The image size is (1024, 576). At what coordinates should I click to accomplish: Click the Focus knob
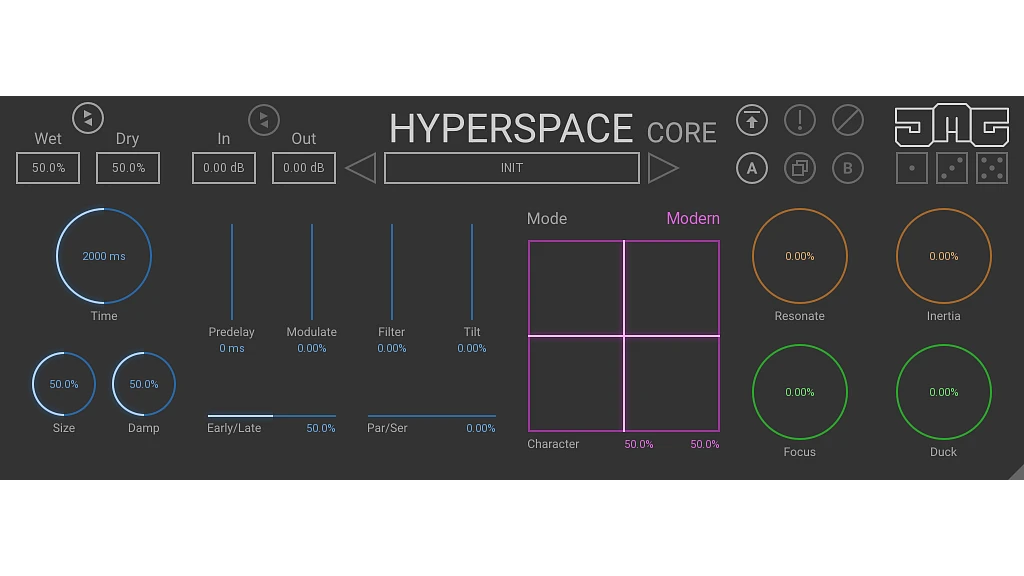click(x=799, y=392)
